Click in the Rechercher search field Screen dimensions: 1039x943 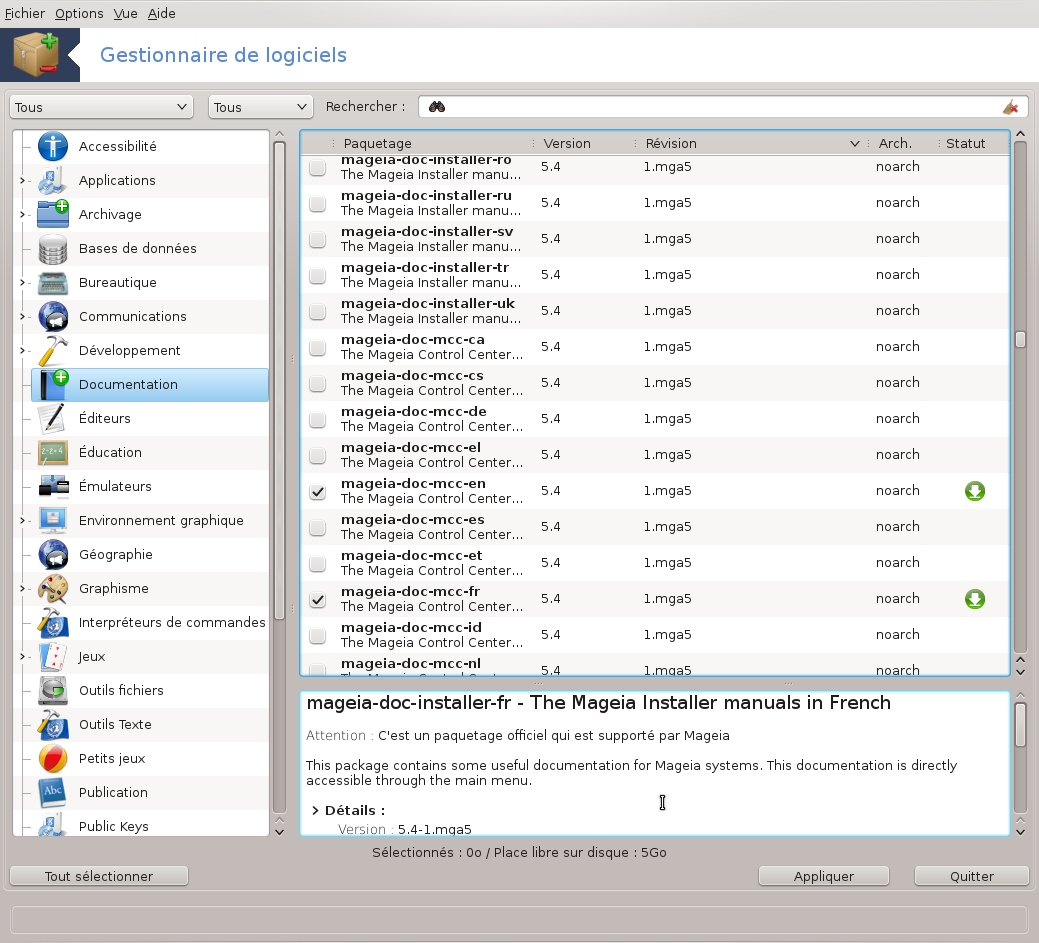[x=723, y=107]
